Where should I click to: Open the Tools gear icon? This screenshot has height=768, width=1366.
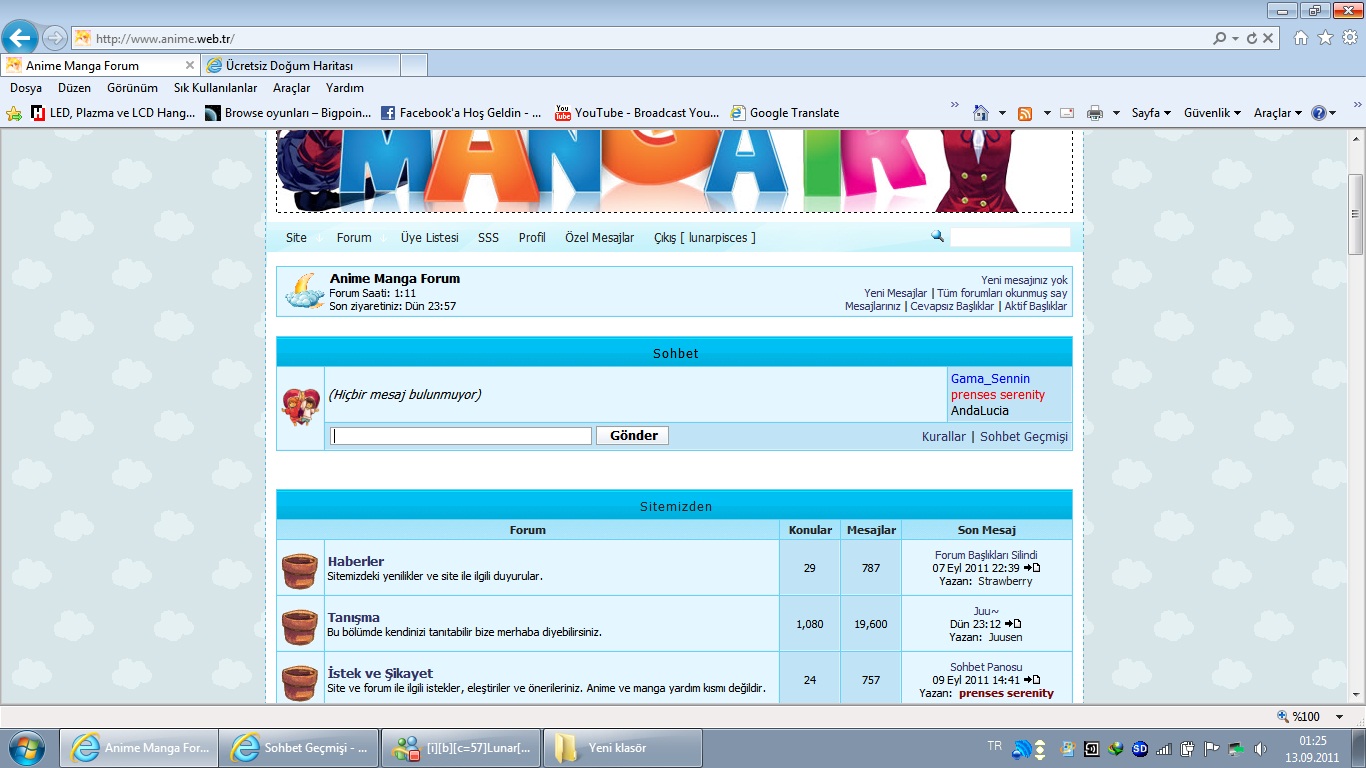(1350, 38)
